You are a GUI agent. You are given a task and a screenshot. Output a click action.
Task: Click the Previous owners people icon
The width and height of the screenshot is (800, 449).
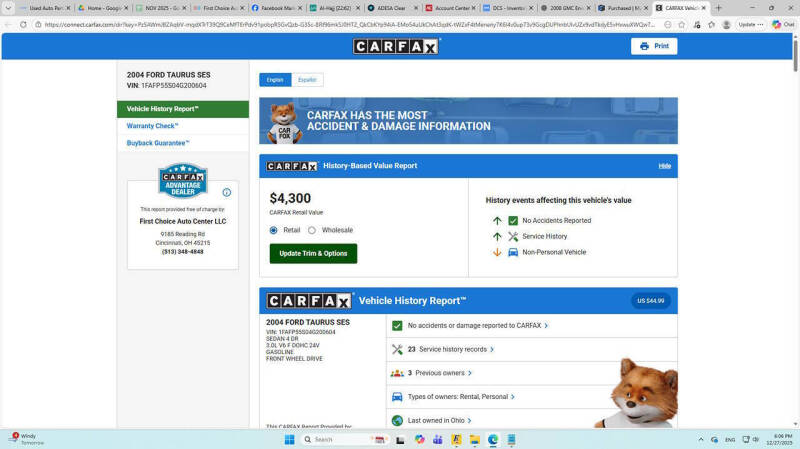tap(397, 373)
